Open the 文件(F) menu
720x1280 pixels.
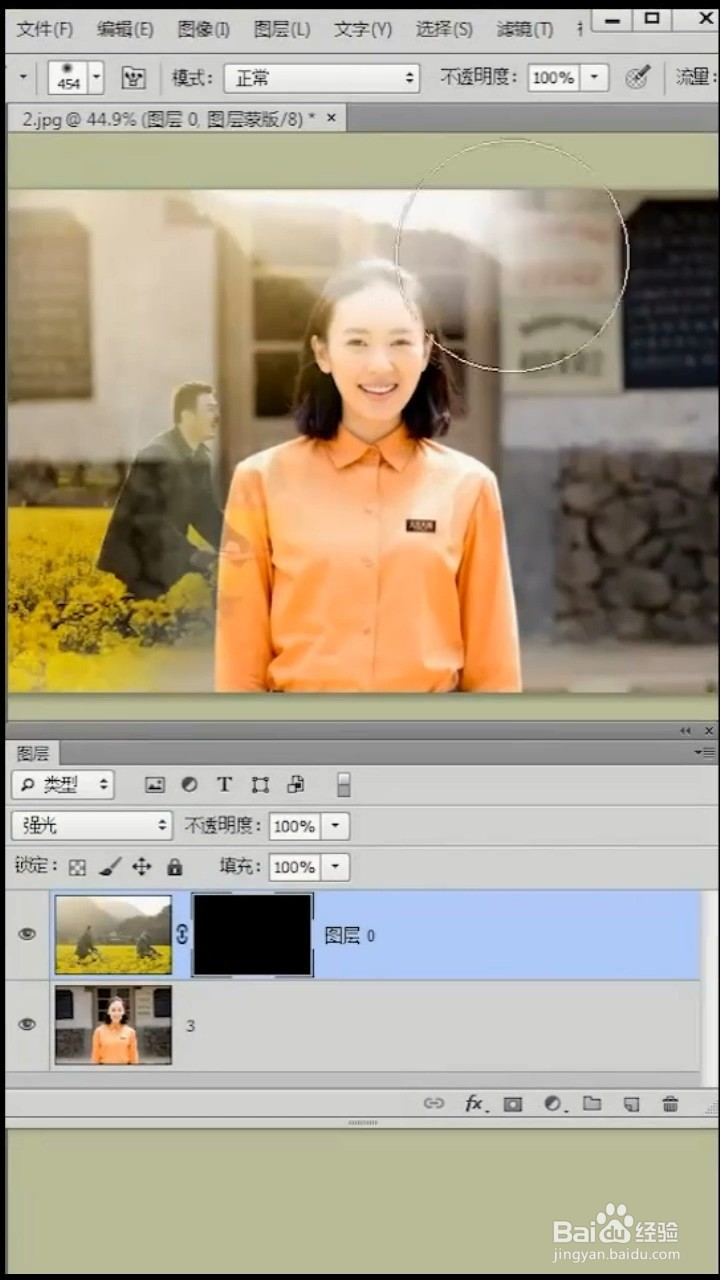tap(46, 29)
